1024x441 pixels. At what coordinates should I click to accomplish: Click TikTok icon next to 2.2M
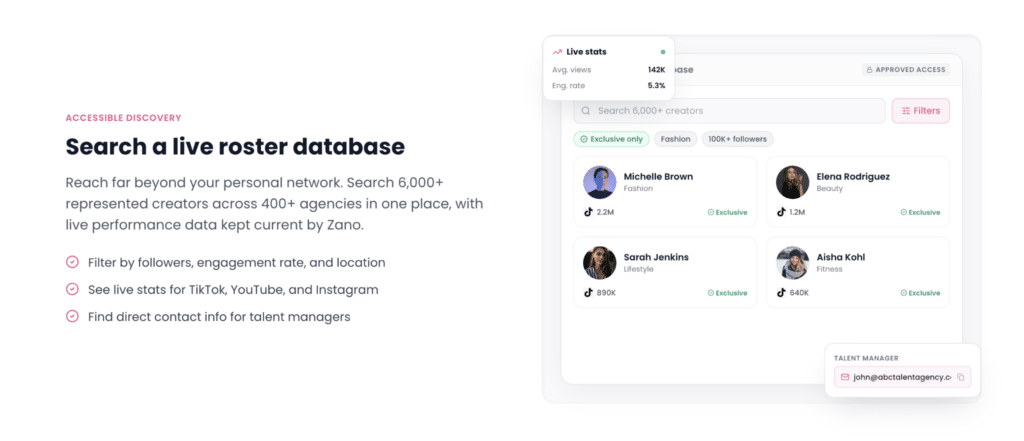[588, 212]
